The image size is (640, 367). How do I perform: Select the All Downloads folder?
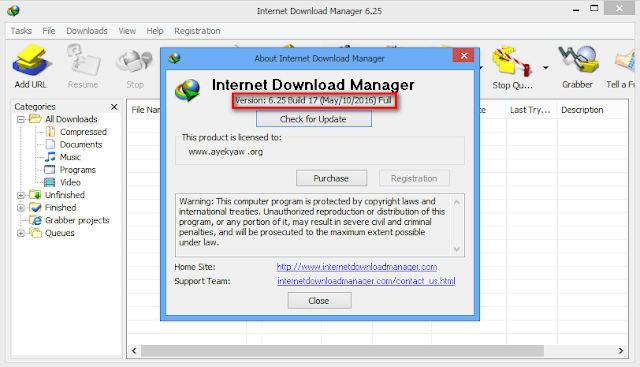tap(71, 119)
